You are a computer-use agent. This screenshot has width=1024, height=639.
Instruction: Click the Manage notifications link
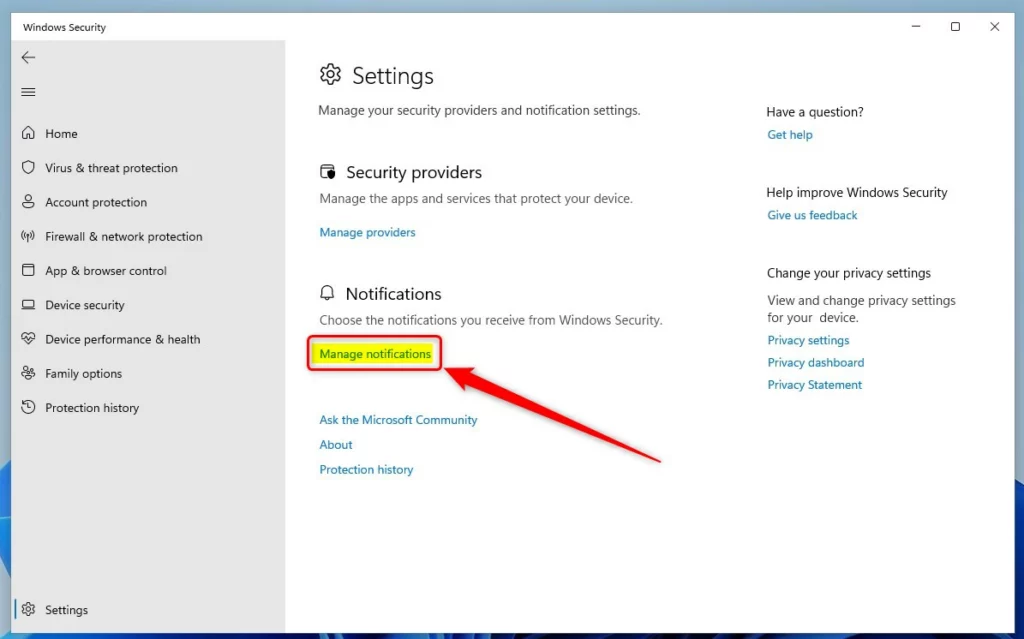click(x=375, y=353)
